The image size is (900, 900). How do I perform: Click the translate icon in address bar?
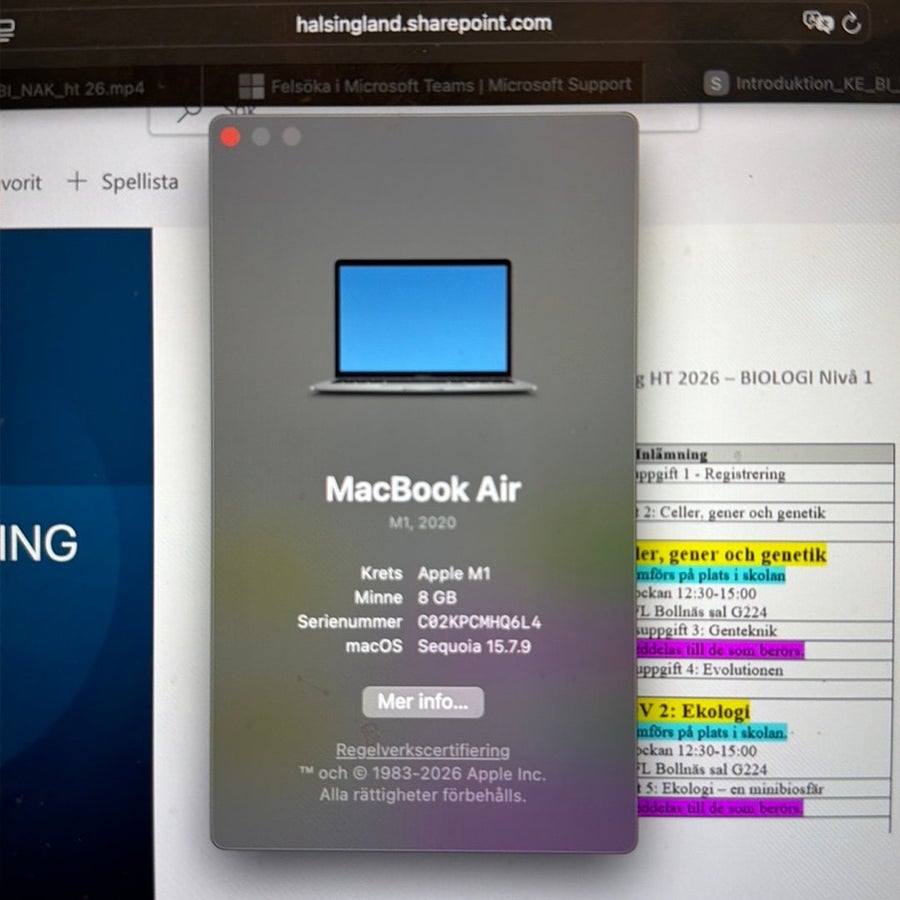[817, 22]
